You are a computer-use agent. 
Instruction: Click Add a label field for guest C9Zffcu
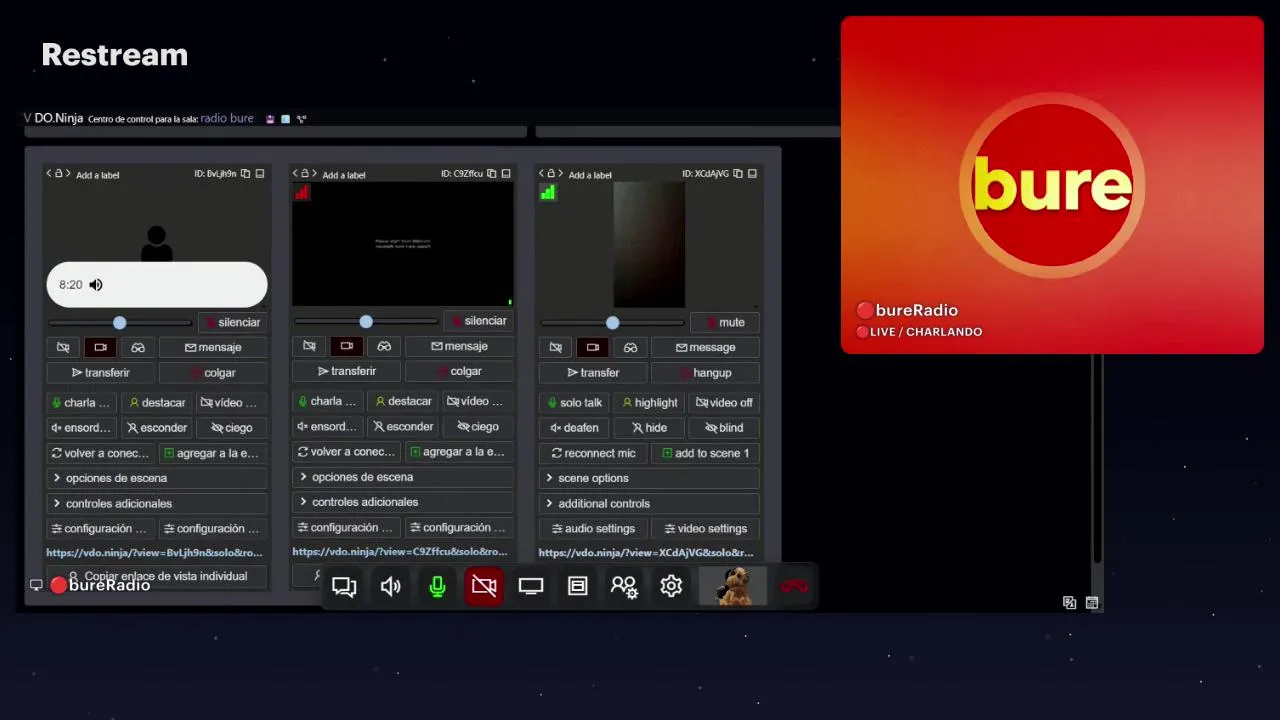click(x=344, y=175)
